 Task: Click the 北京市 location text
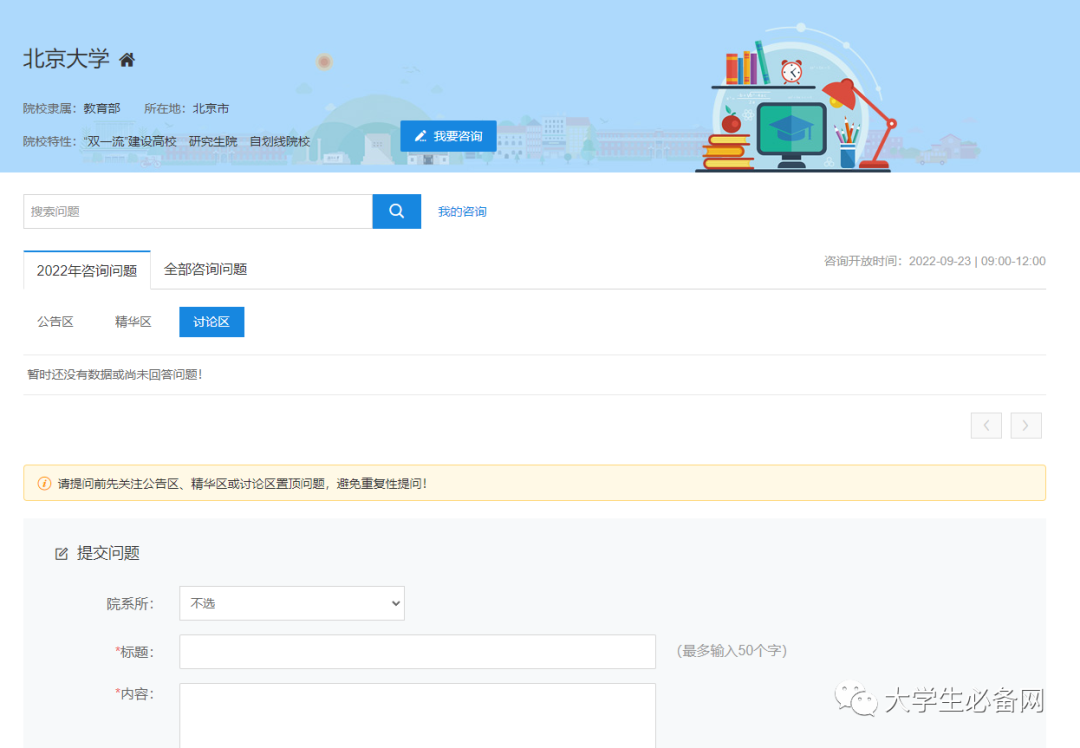pyautogui.click(x=211, y=108)
